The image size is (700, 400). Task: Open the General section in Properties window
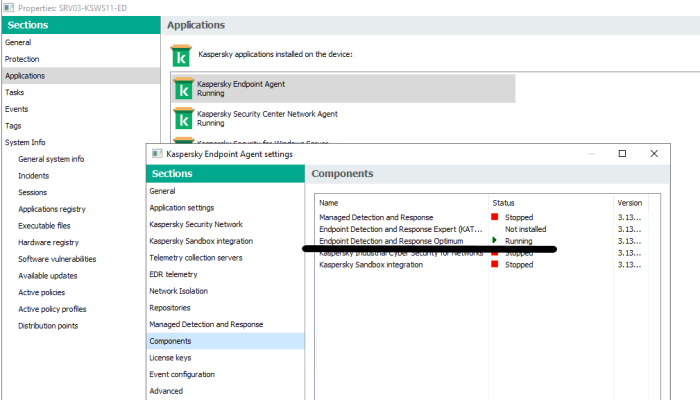pos(81,42)
